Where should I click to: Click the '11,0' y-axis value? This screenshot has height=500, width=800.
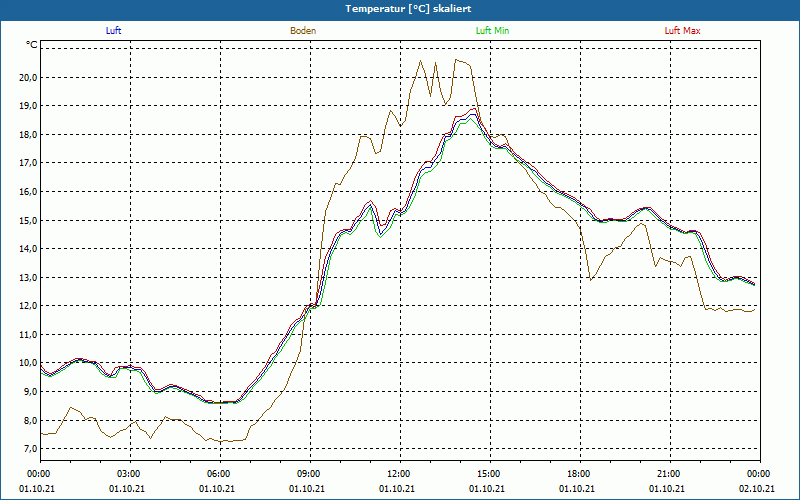tap(29, 335)
